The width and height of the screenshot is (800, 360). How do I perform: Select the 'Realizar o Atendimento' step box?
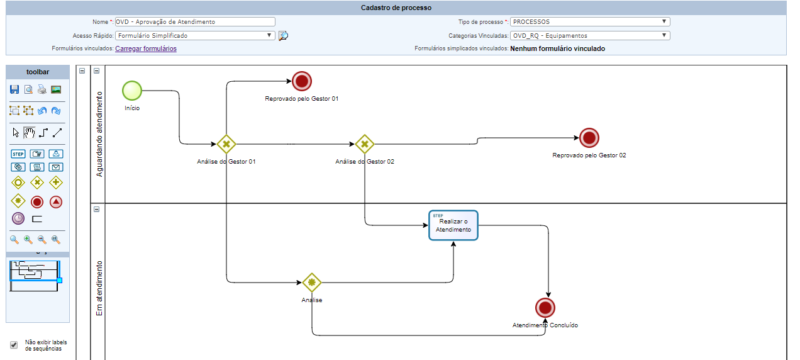(x=453, y=225)
